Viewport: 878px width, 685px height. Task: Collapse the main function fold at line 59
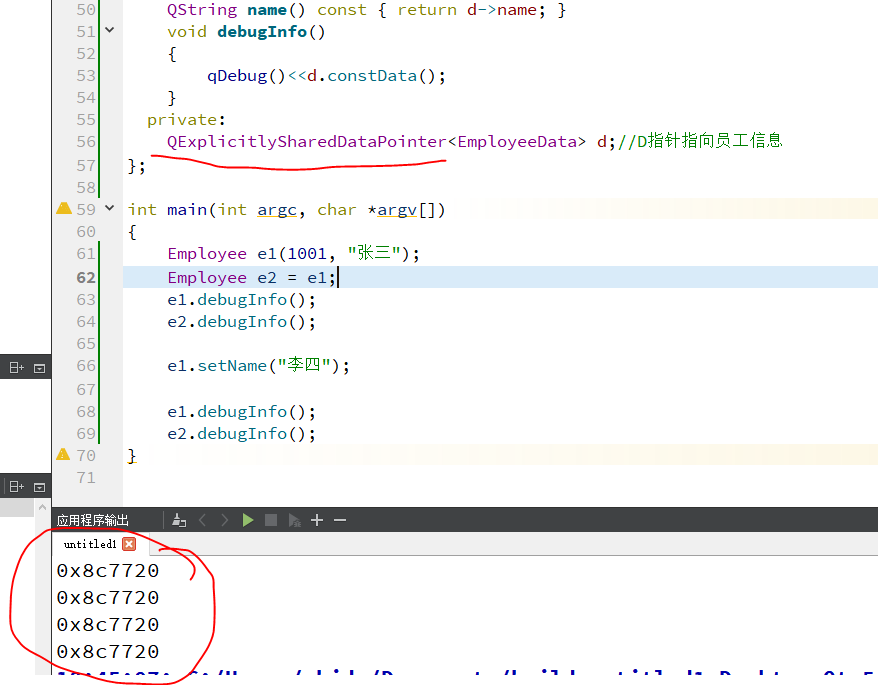click(109, 209)
